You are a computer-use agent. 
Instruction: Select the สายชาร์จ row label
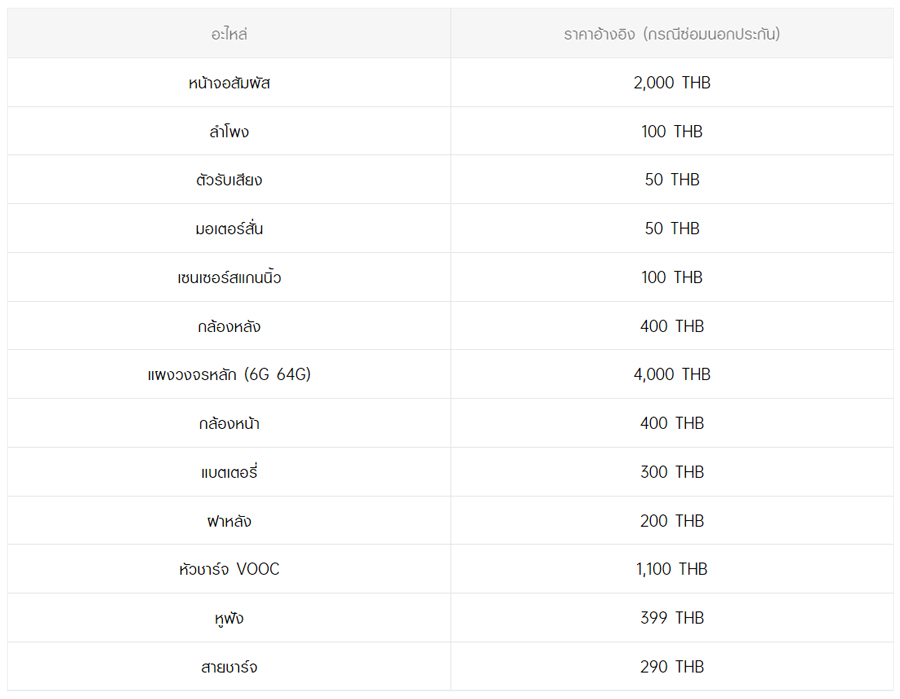coord(229,667)
